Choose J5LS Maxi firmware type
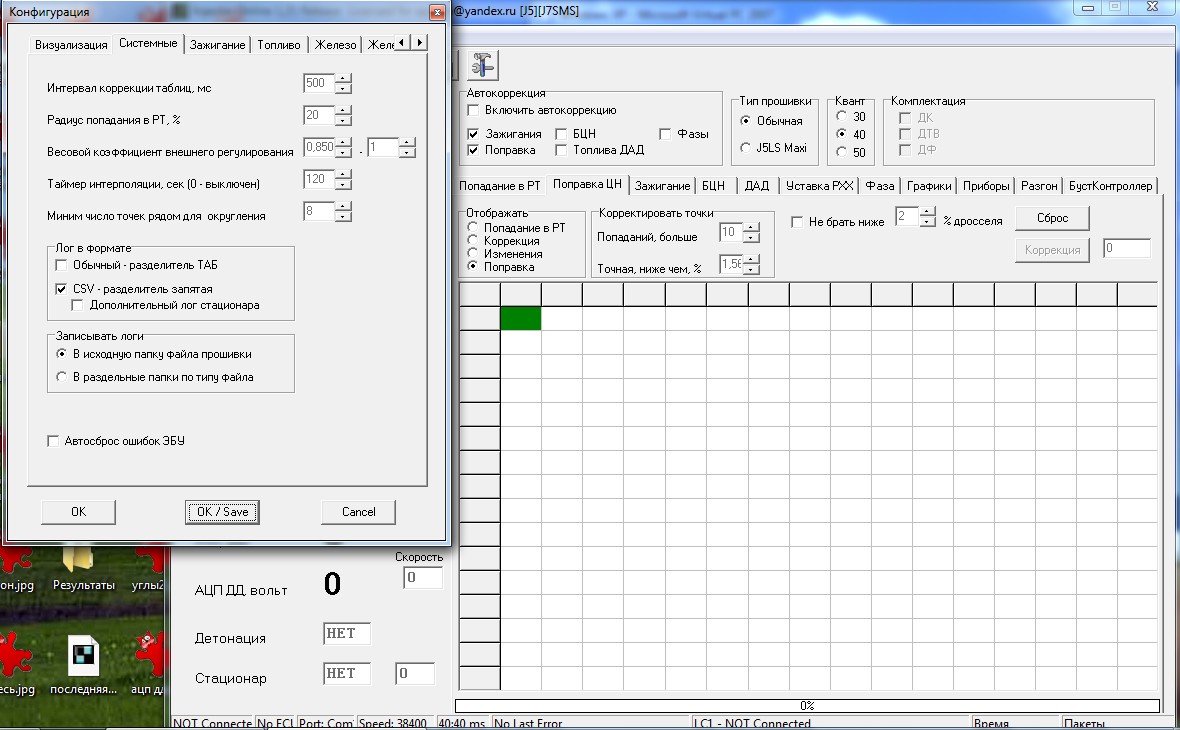This screenshot has width=1180, height=730. coord(747,148)
